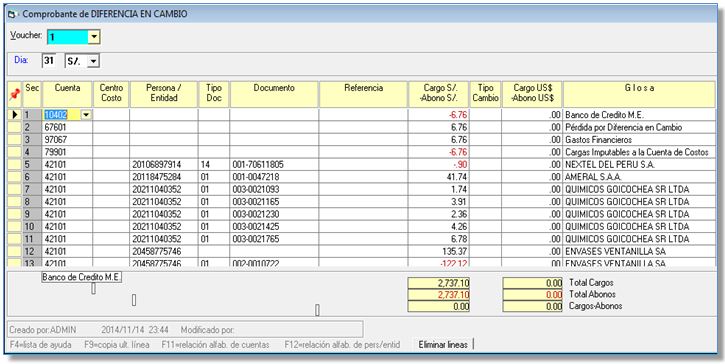Viewport: 725px width, 364px height.
Task: Click the amount -.90 cell
Action: click(438, 165)
